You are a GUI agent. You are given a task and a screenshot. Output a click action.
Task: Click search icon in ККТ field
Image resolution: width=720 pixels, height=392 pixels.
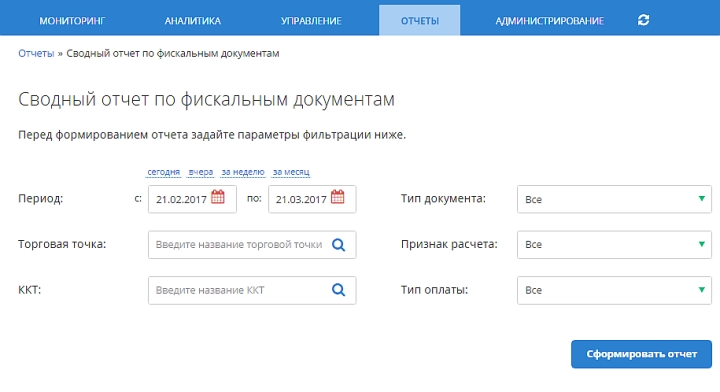tap(338, 290)
